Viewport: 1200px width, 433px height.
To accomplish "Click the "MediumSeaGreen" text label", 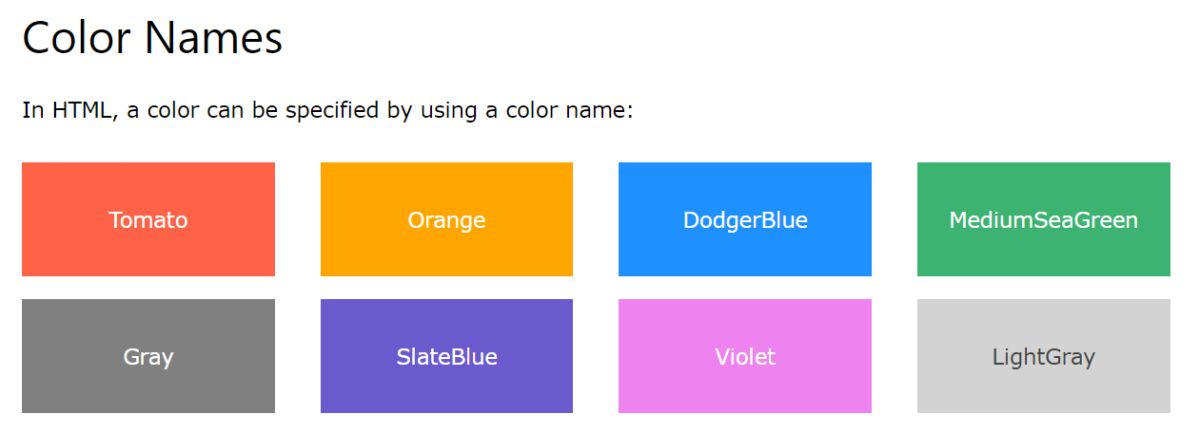I will click(x=1043, y=220).
